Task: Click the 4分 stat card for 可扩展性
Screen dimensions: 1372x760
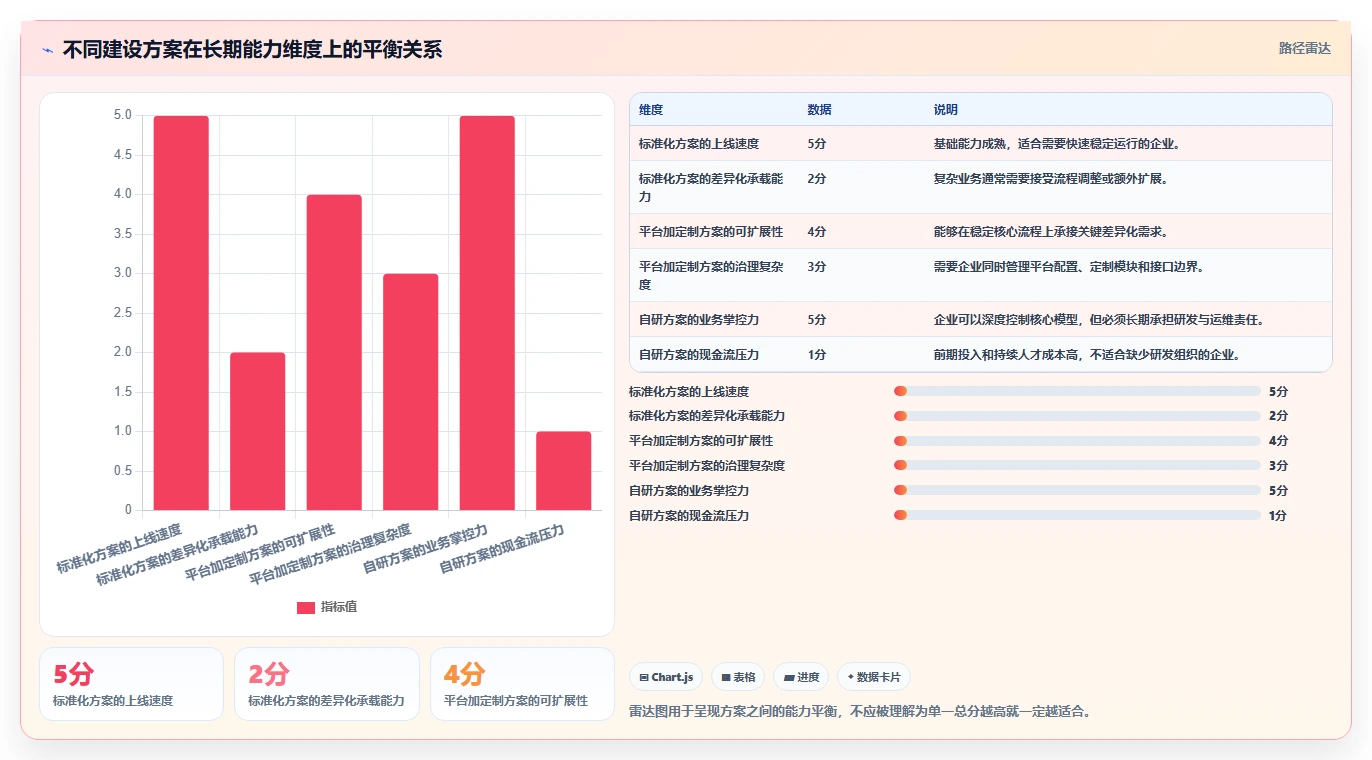Action: tap(522, 684)
